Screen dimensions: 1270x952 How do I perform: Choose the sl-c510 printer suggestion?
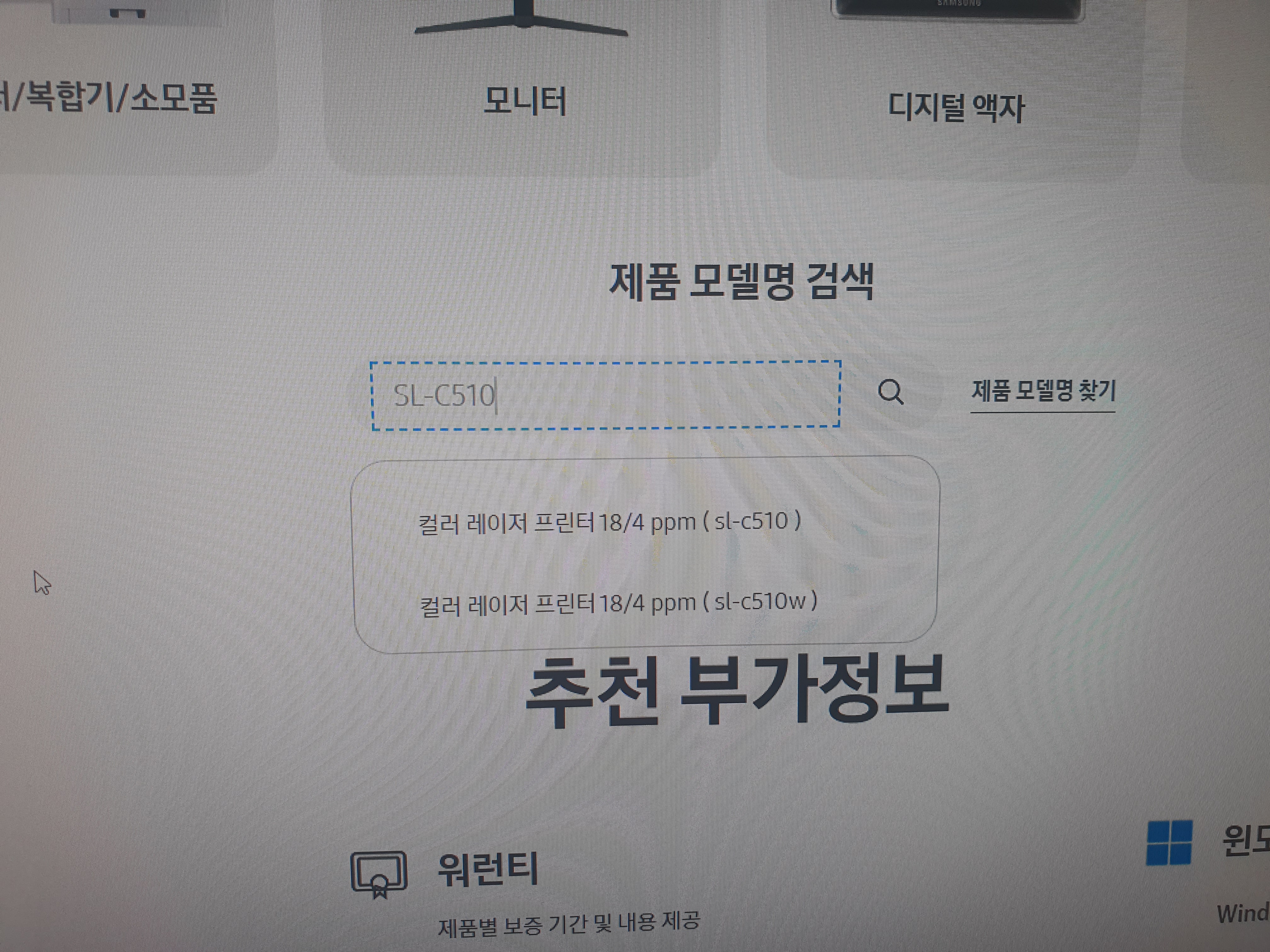(x=610, y=523)
